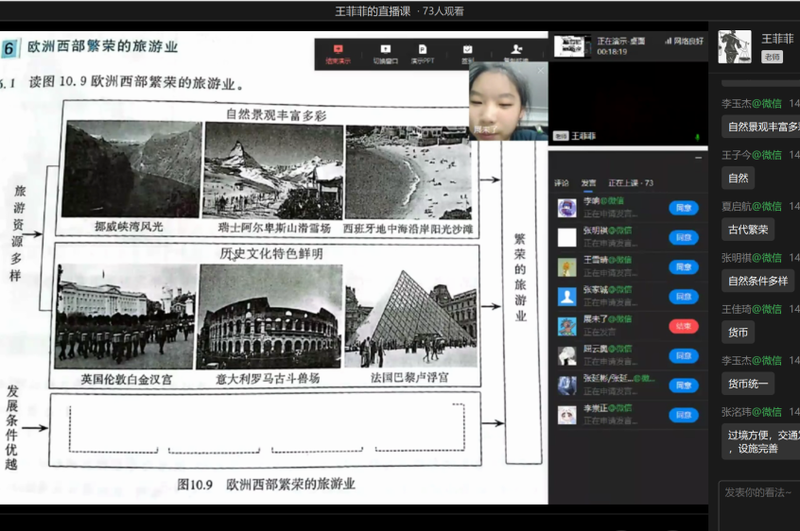Close the student webcam overlay

pyautogui.click(x=541, y=70)
